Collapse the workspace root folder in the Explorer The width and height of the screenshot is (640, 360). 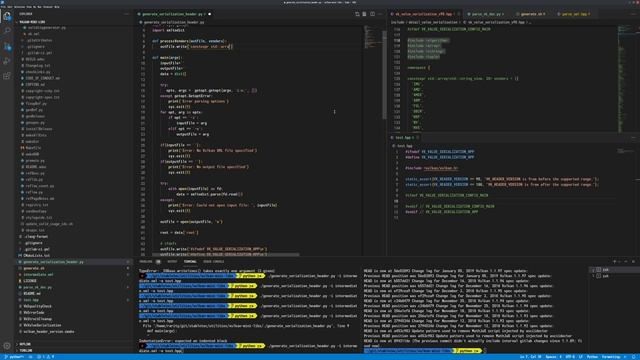click(x=32, y=22)
